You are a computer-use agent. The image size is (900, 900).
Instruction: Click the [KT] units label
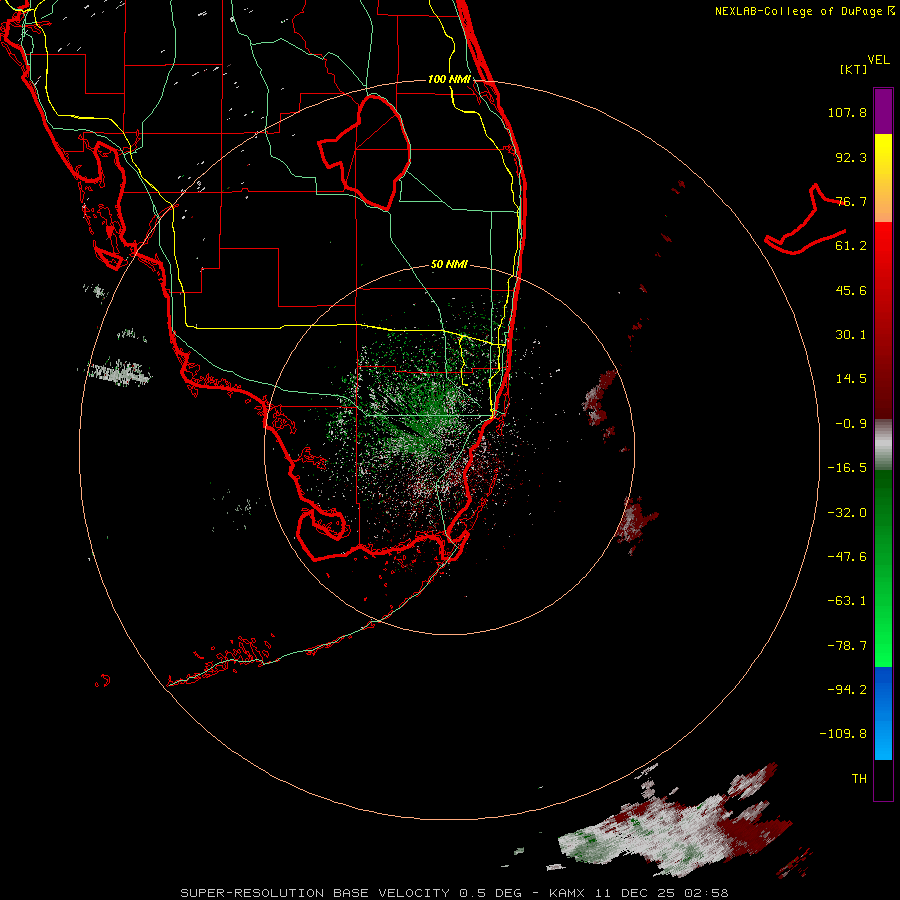[x=854, y=69]
